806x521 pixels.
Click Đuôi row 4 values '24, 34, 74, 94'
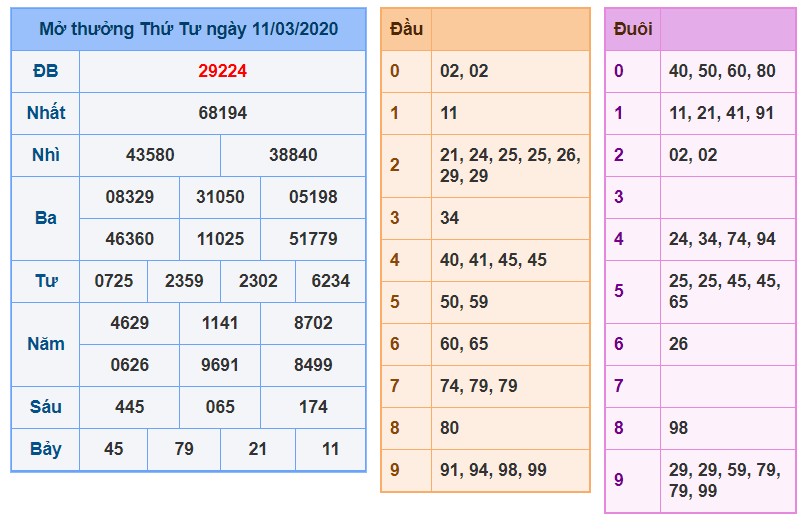(x=722, y=239)
